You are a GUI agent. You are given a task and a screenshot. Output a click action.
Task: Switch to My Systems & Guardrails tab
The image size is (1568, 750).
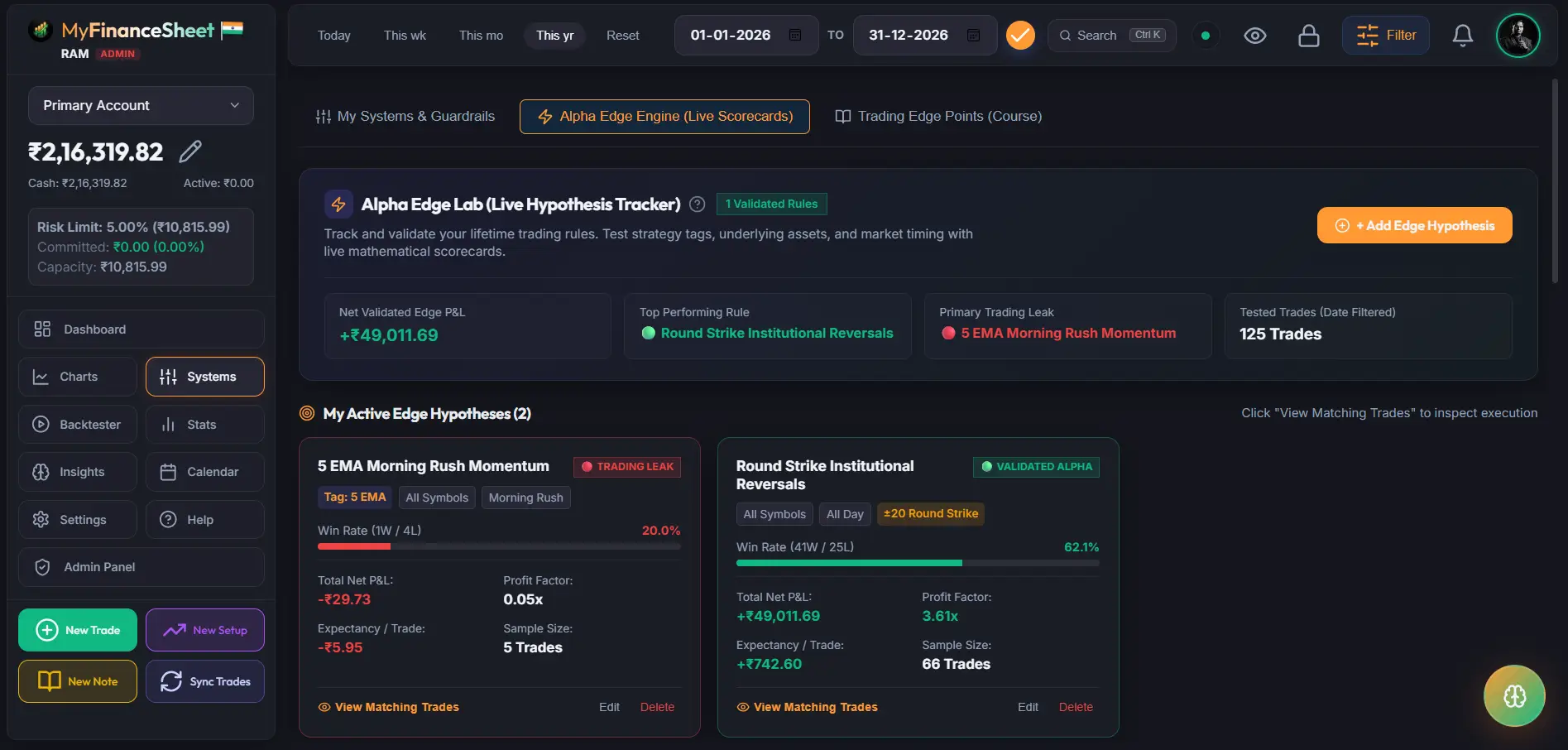(405, 117)
